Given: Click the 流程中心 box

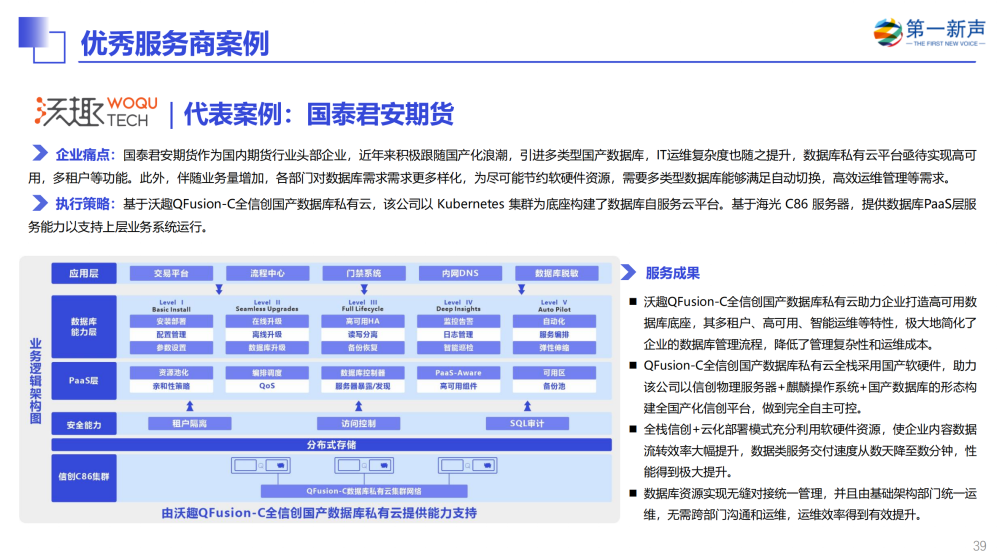Looking at the screenshot, I should point(268,273).
